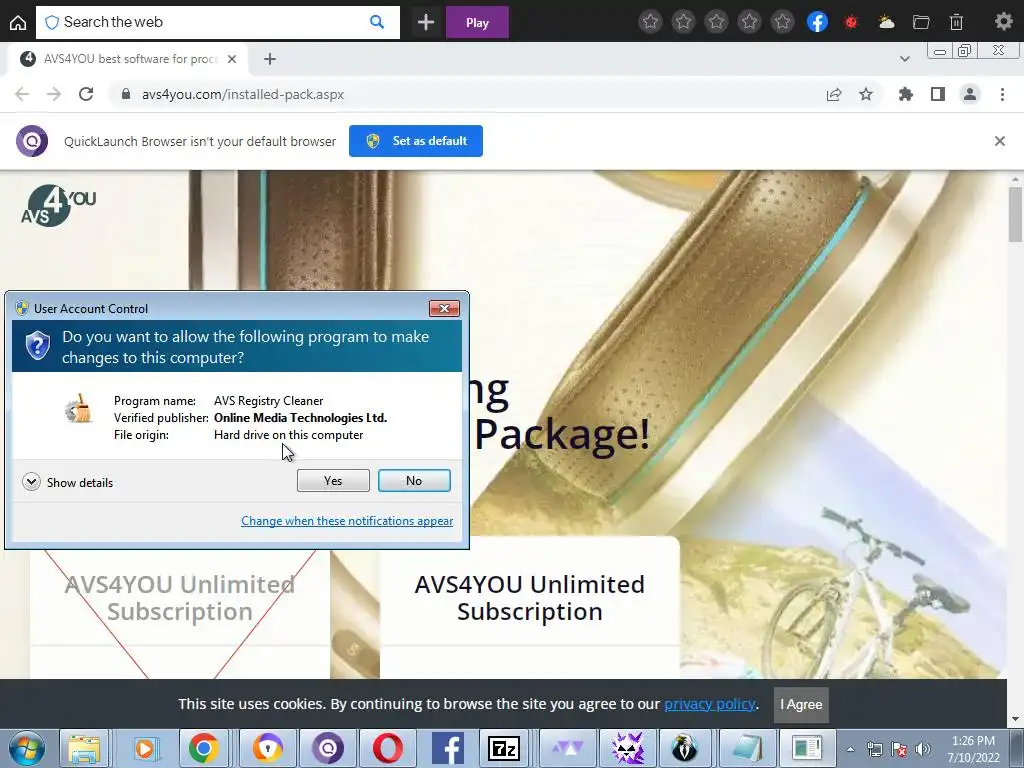Viewport: 1024px width, 768px height.
Task: Reload the page
Action: click(86, 94)
